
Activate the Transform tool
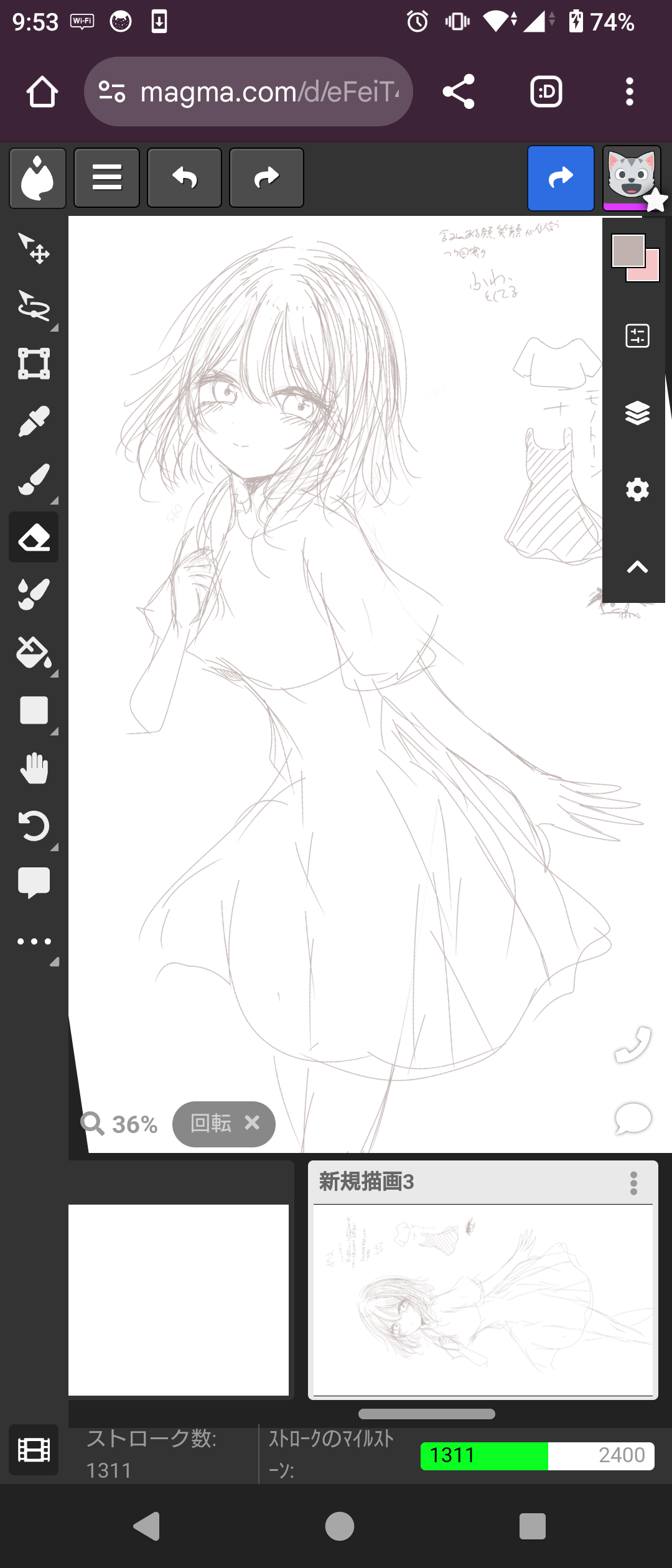click(x=34, y=364)
